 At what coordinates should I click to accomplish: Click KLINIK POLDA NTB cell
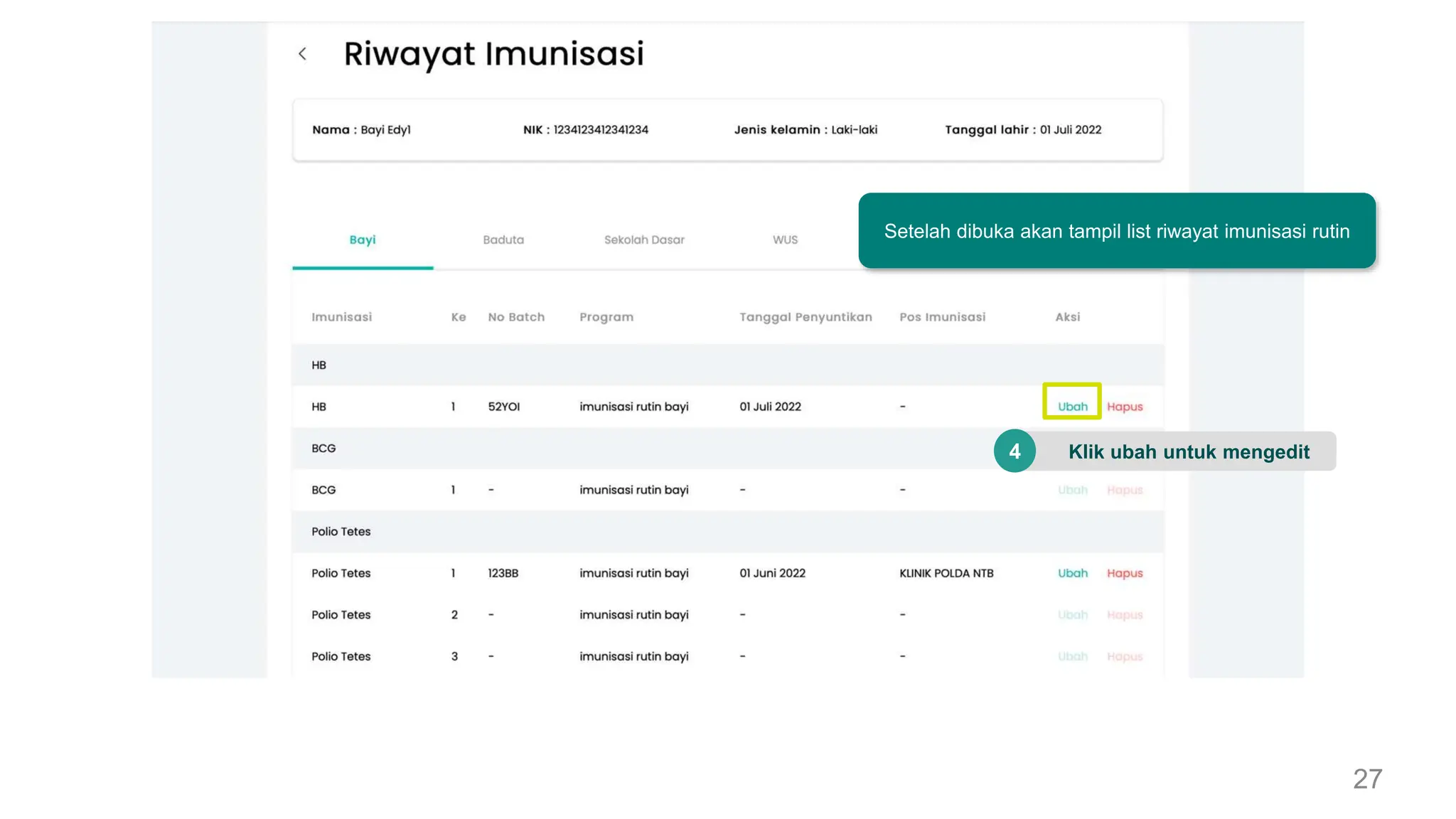[x=946, y=573]
